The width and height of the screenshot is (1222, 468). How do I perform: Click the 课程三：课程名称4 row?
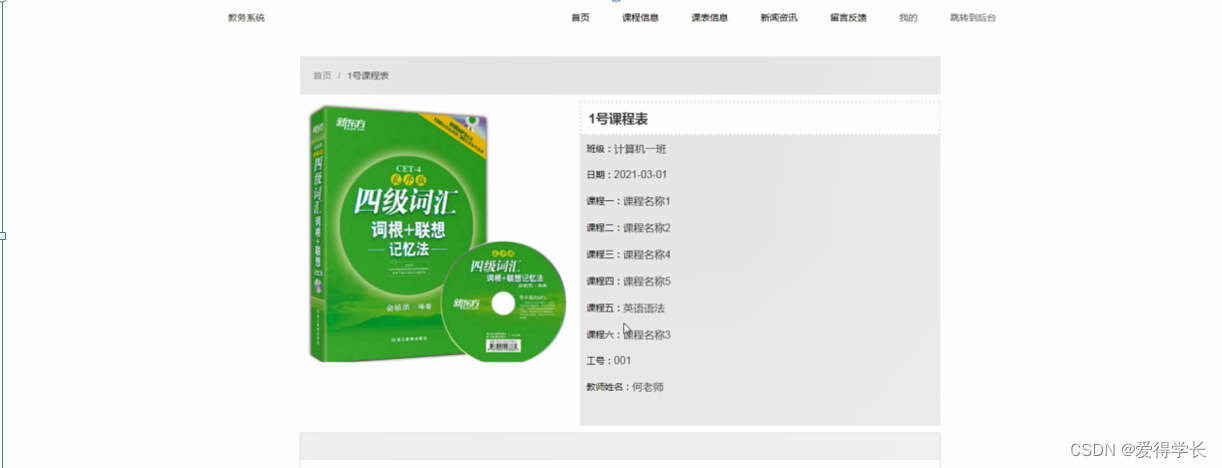pos(628,254)
